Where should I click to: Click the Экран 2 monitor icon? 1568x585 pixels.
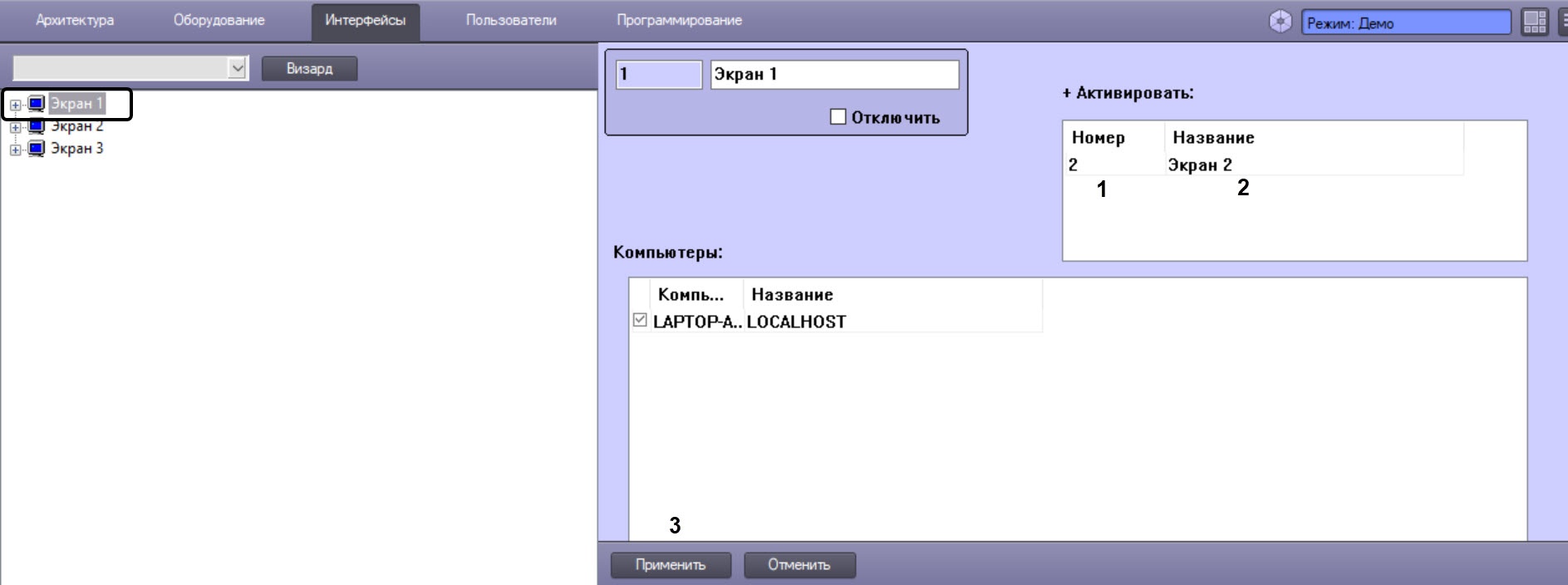click(x=37, y=126)
